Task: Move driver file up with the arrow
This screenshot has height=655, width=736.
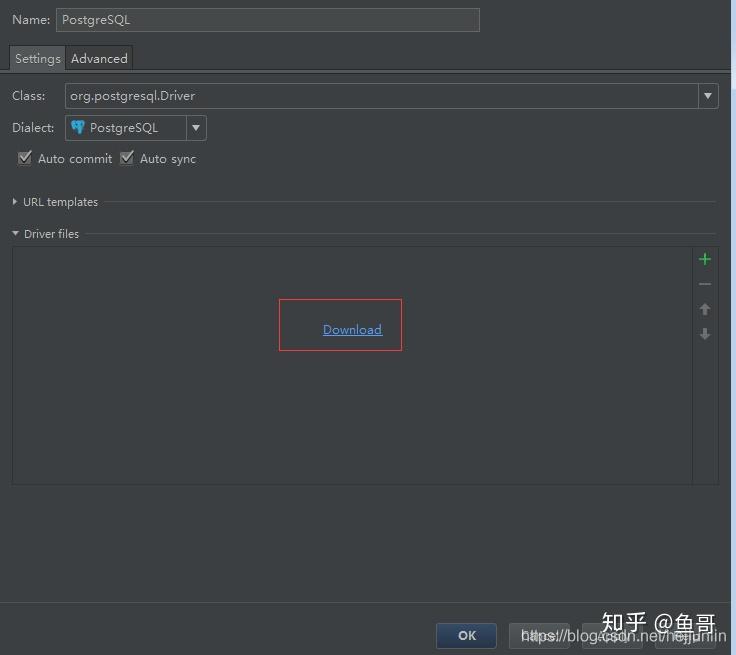Action: coord(705,309)
